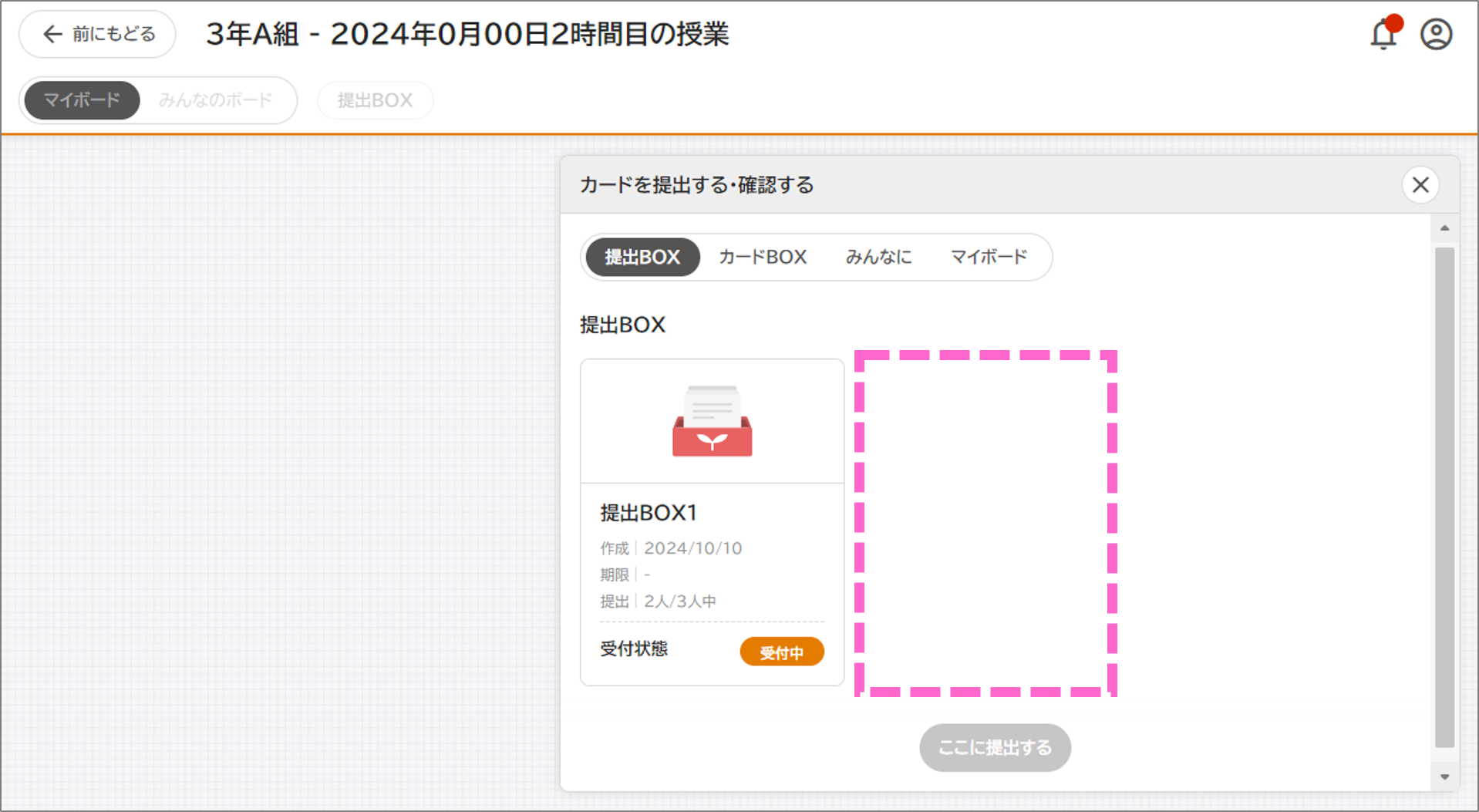
Task: Switch to みんなのボード view toggle
Action: click(x=215, y=100)
